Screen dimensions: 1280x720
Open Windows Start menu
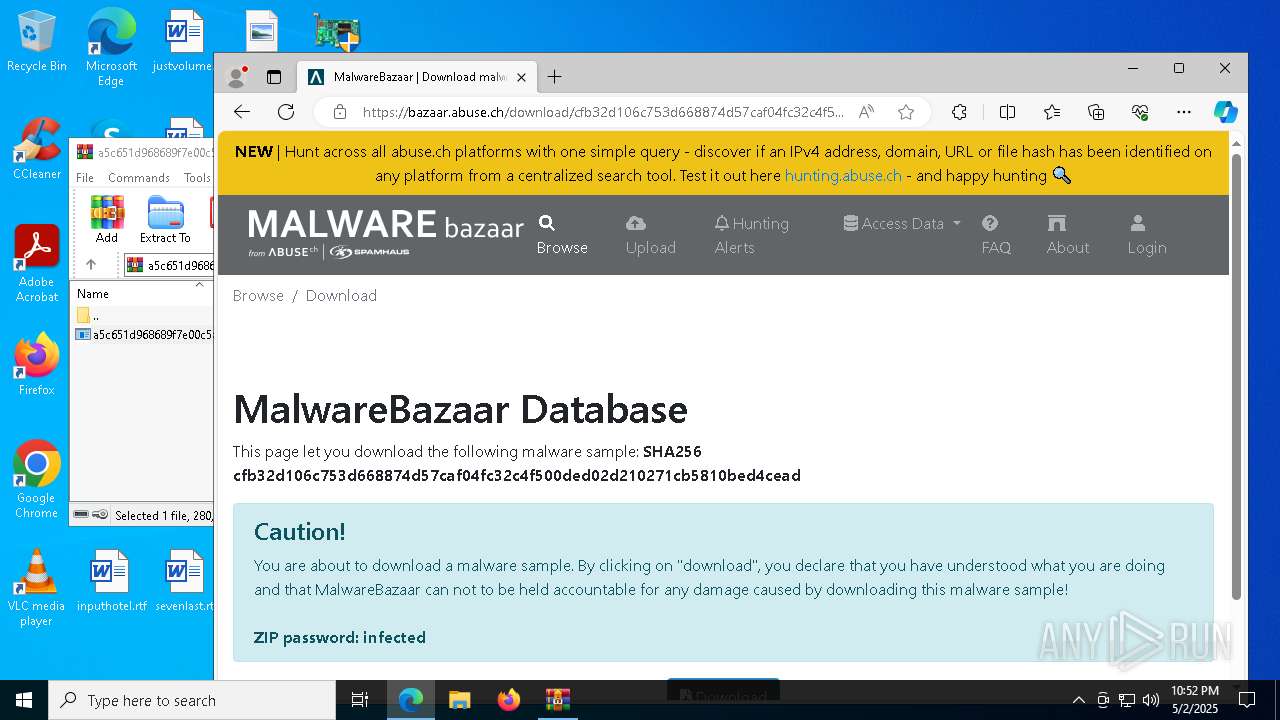point(24,700)
